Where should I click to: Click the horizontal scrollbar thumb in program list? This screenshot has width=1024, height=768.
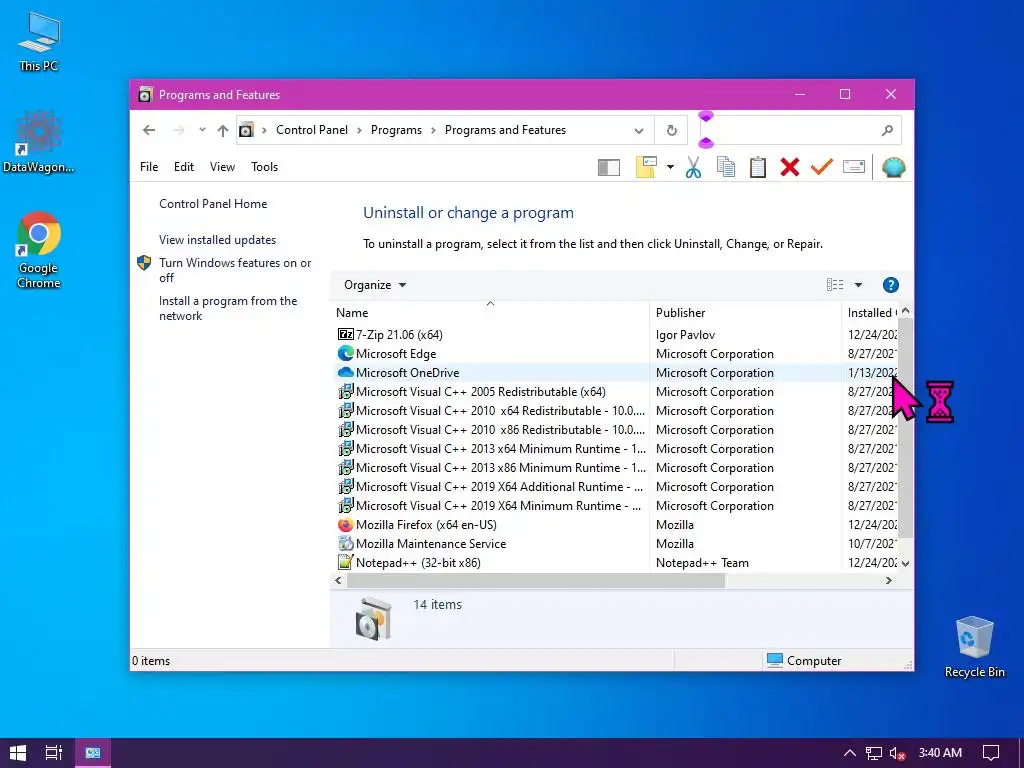536,581
